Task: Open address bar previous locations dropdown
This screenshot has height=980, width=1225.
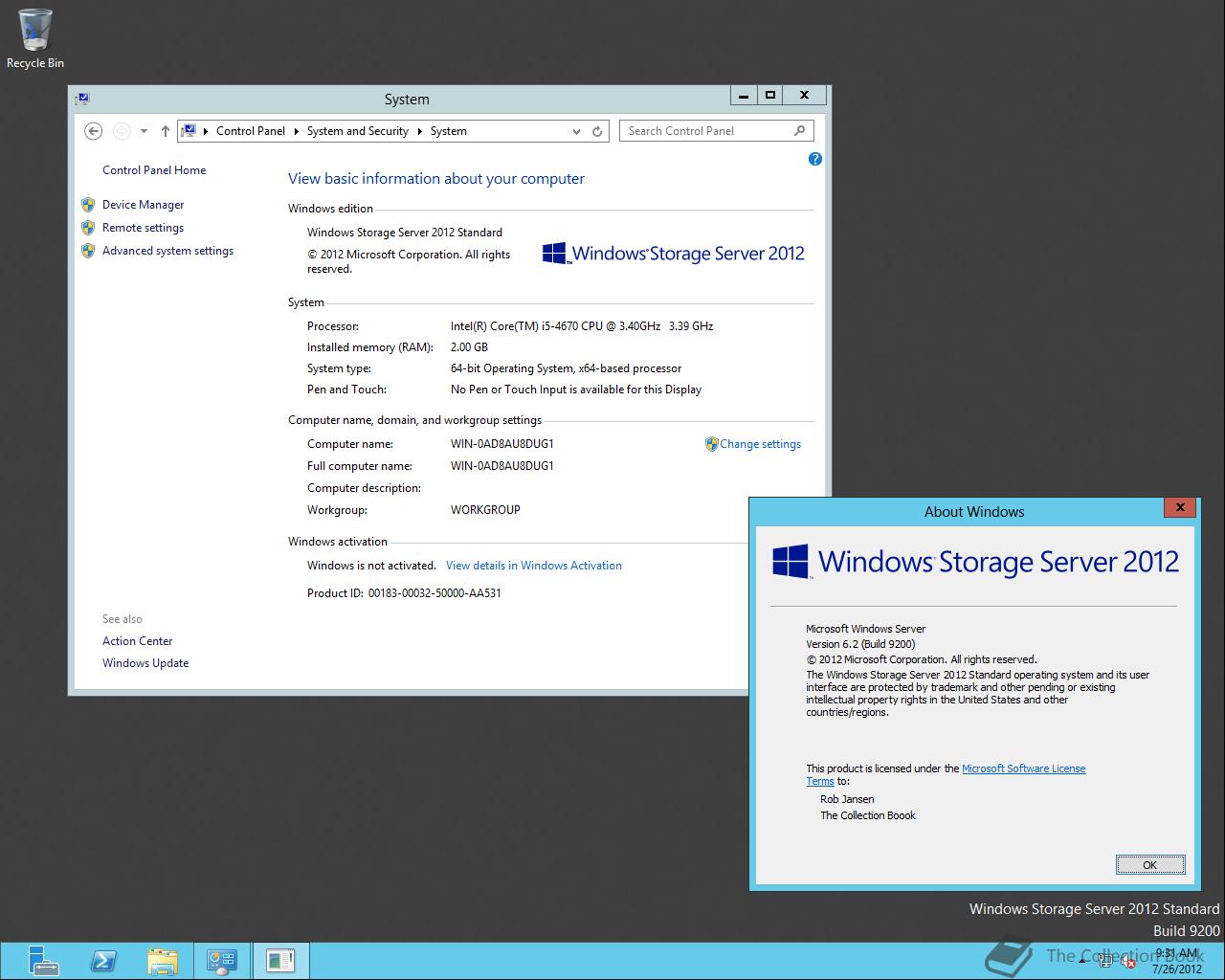Action: pyautogui.click(x=576, y=131)
